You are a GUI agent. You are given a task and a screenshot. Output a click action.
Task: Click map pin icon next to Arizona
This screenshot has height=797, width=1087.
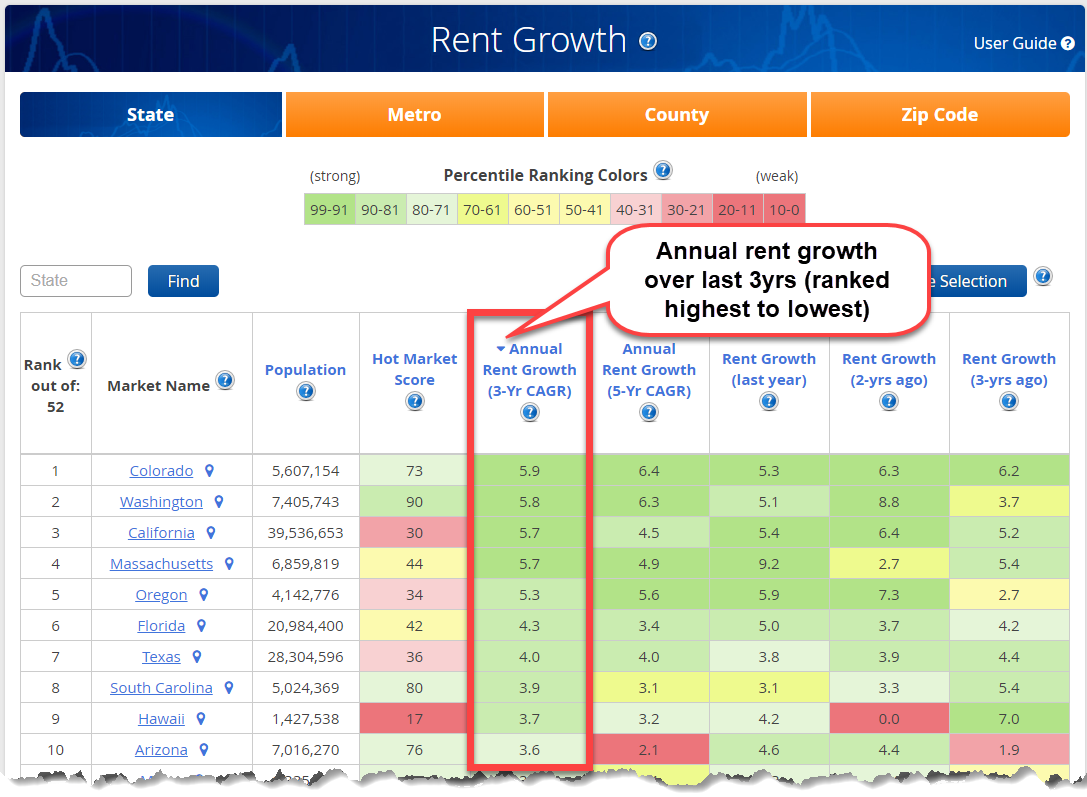click(x=204, y=750)
